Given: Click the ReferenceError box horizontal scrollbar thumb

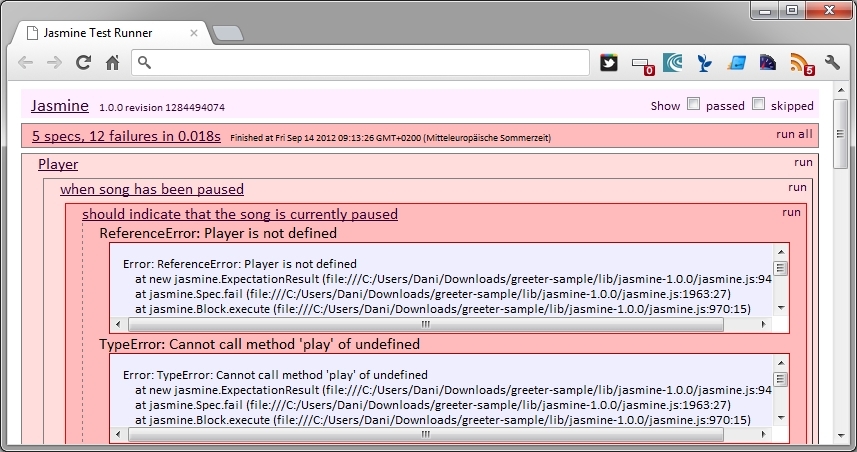Looking at the screenshot, I should (x=426, y=324).
